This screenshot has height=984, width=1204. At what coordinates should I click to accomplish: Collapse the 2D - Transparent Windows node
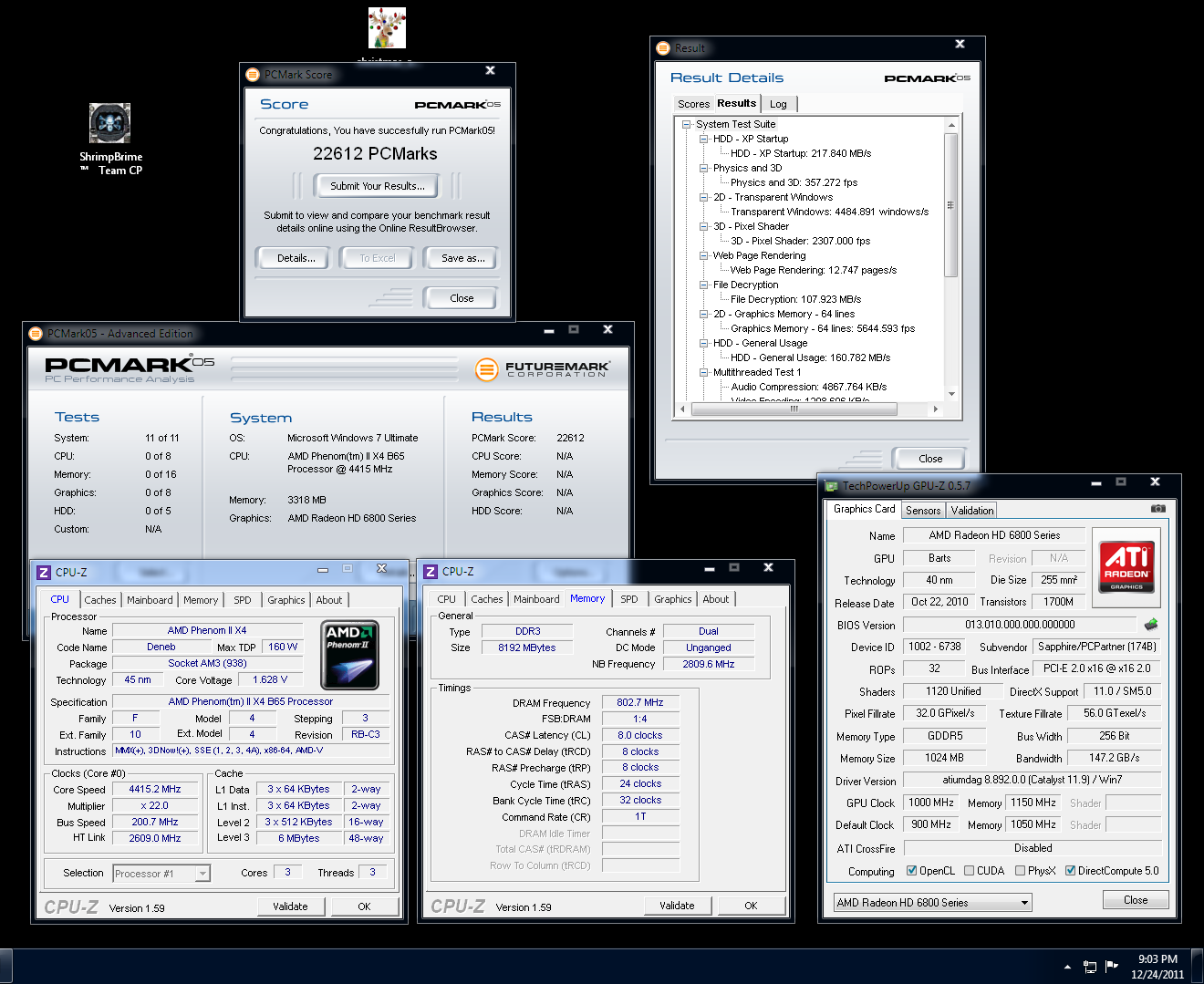(x=704, y=197)
